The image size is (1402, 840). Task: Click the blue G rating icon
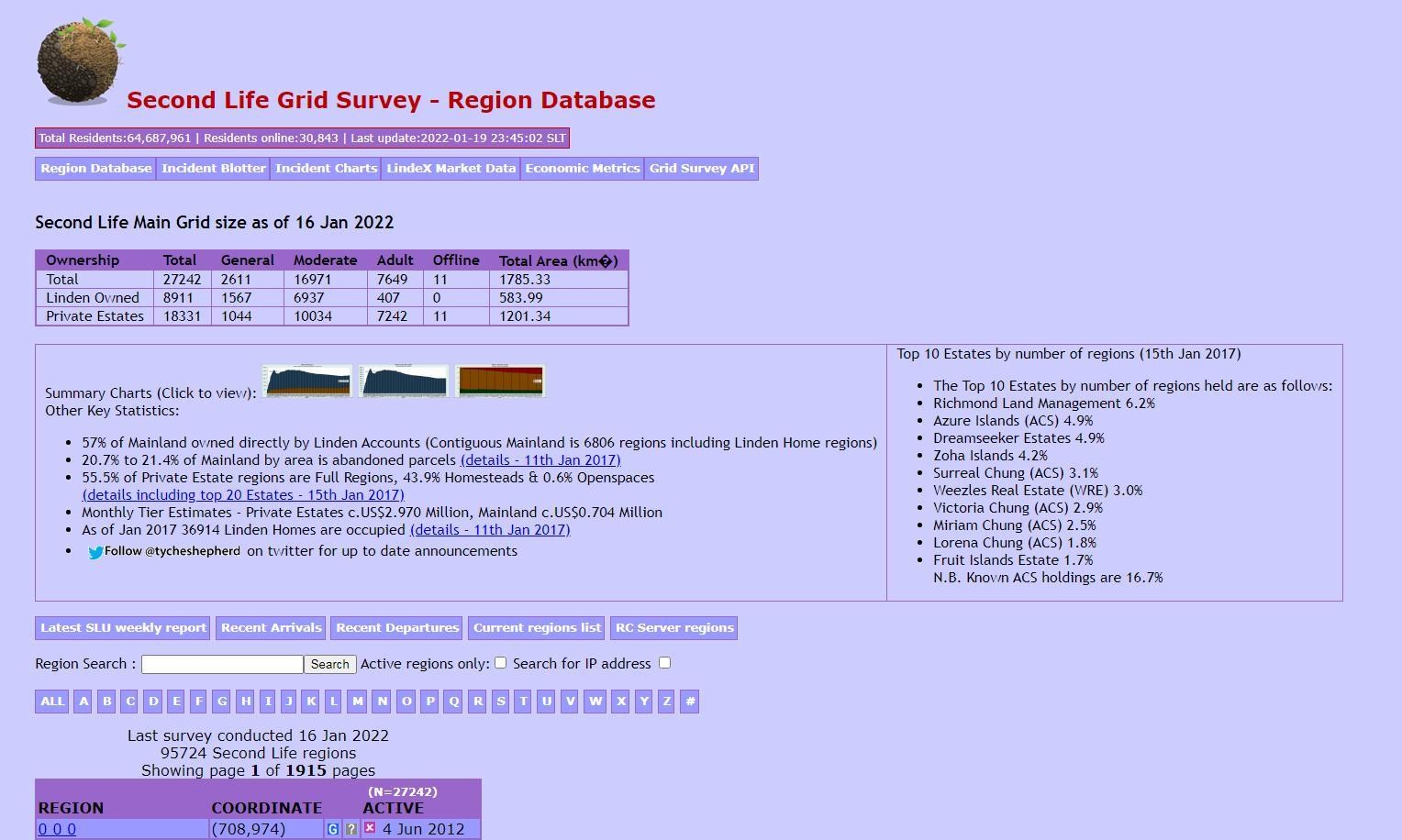tap(333, 829)
